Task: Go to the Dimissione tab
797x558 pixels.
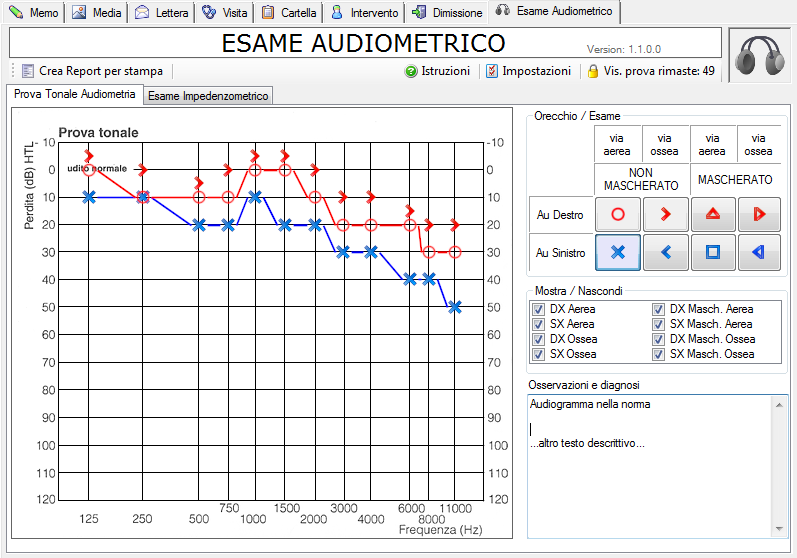Action: pos(447,13)
